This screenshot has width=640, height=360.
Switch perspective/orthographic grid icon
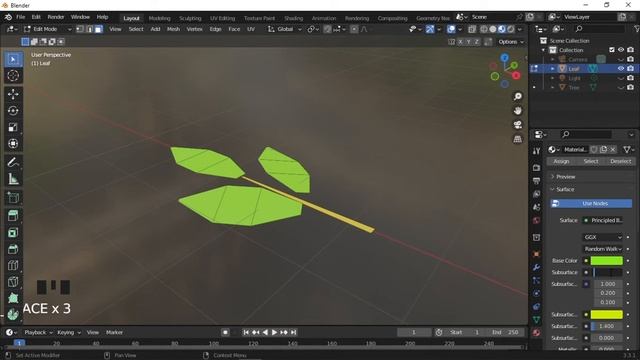(518, 139)
